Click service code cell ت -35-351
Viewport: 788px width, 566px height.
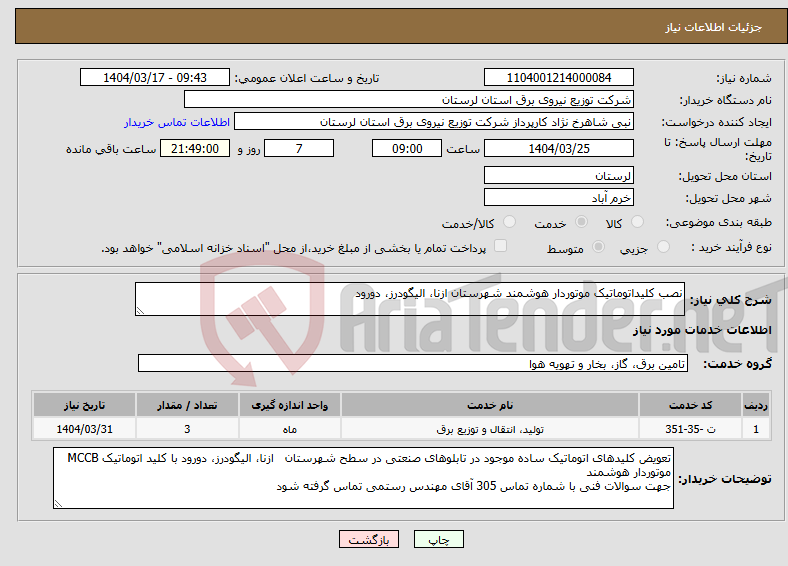pos(691,429)
